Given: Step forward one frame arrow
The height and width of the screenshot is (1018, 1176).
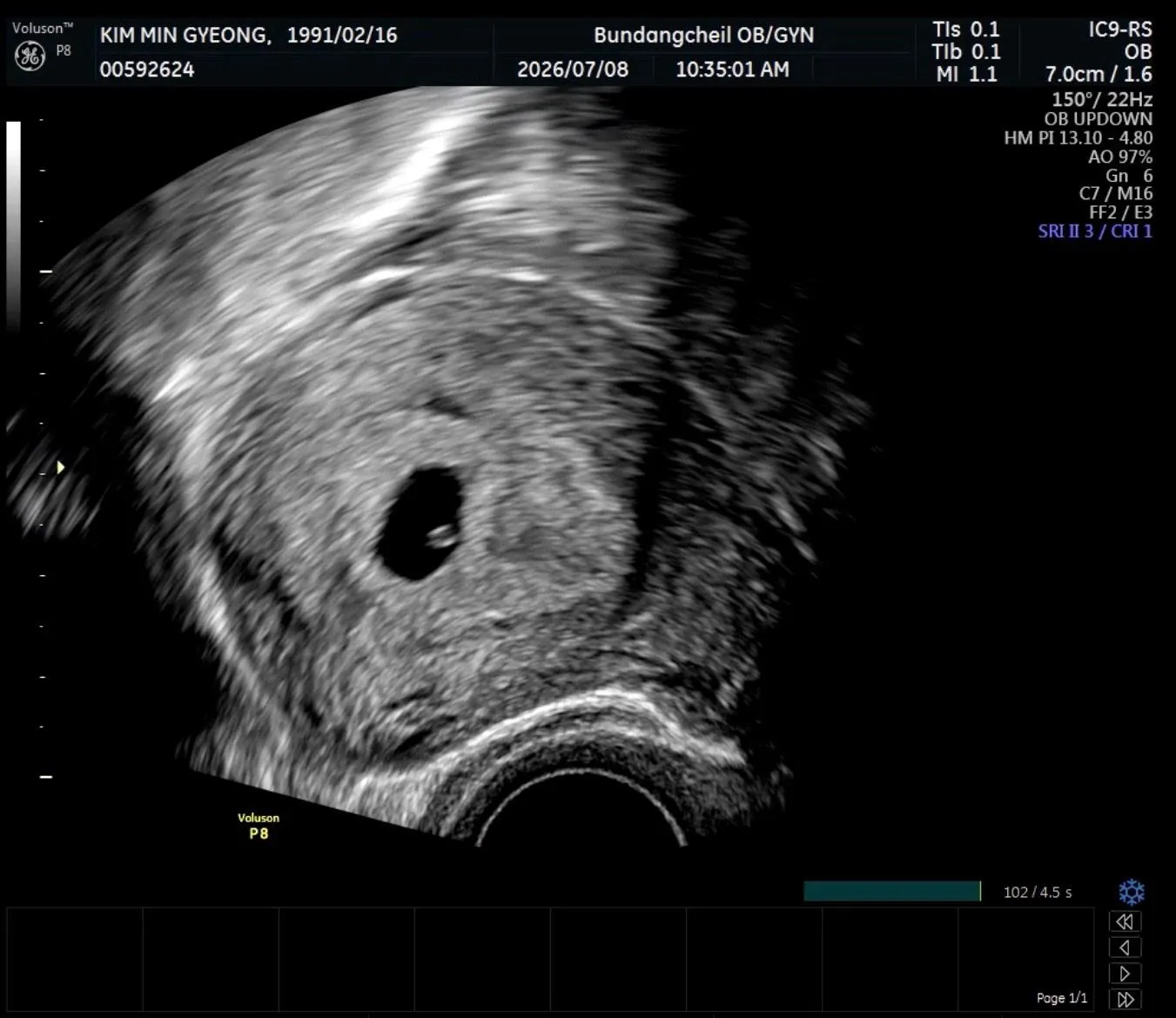Looking at the screenshot, I should 1125,973.
